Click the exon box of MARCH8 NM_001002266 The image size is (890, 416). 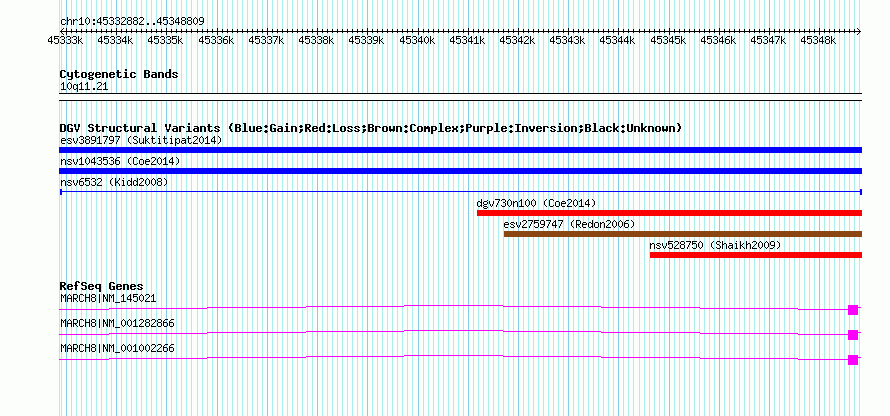(853, 360)
